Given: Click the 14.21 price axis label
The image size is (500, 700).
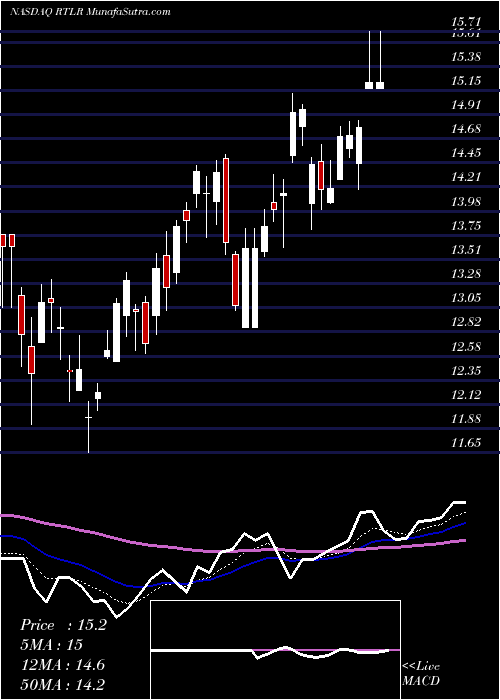Looking at the screenshot, I should [466, 177].
